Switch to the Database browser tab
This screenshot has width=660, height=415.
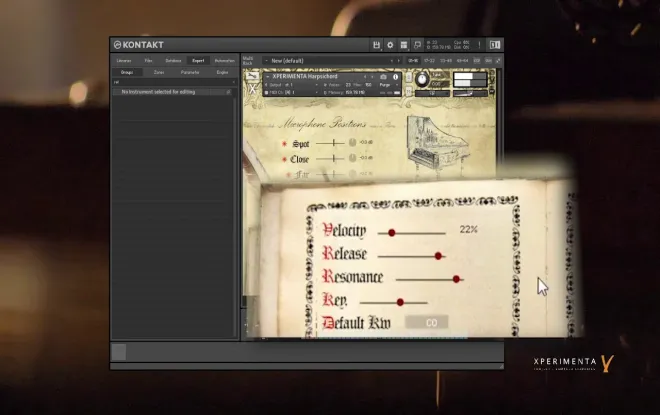coord(173,61)
